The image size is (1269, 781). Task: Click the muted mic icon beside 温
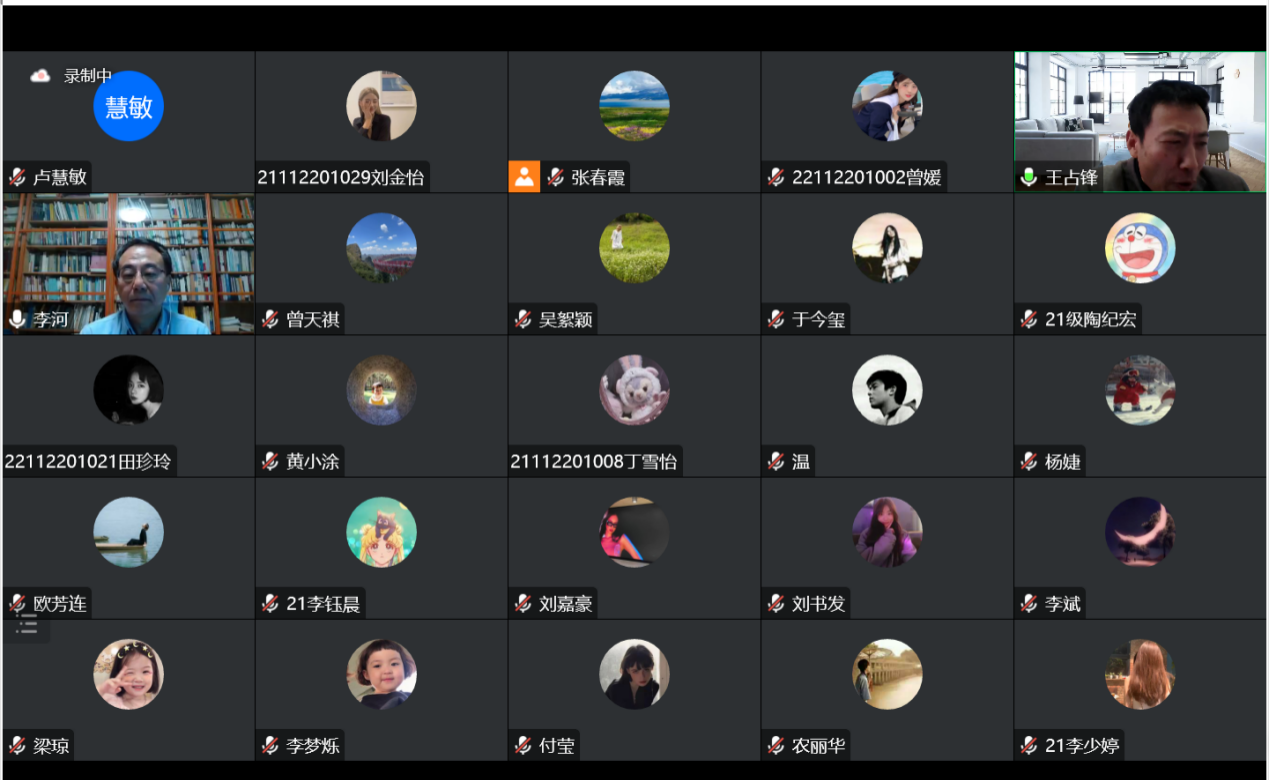click(776, 462)
